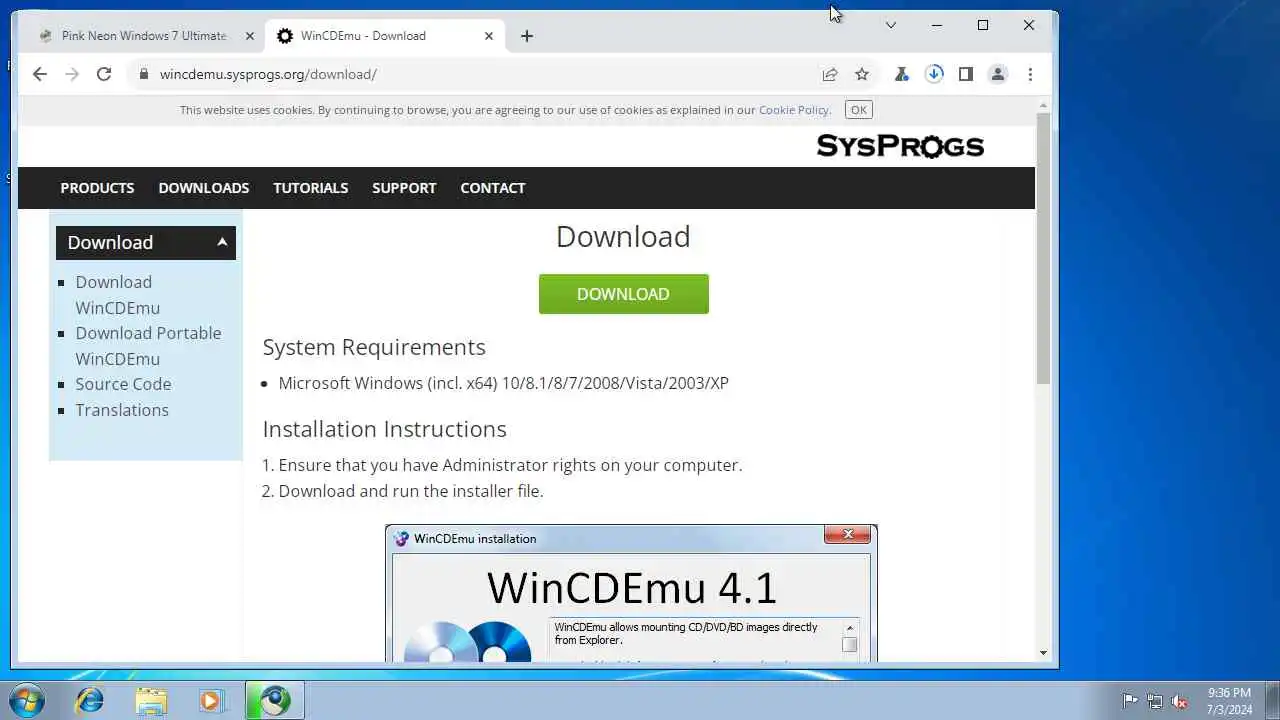Bookmark this page with the star icon
This screenshot has width=1280, height=720.
[x=862, y=74]
